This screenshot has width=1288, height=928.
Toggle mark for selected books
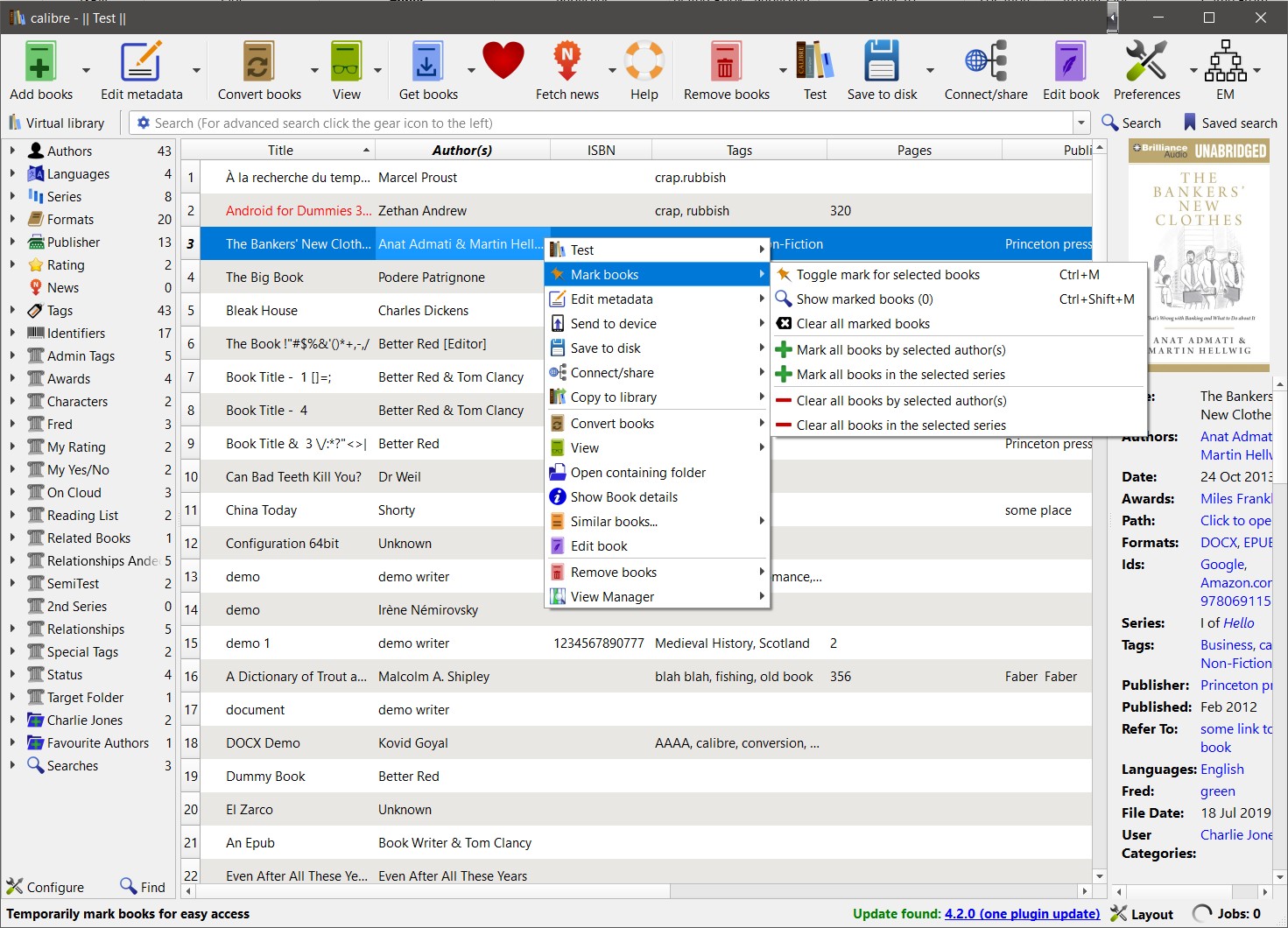888,275
